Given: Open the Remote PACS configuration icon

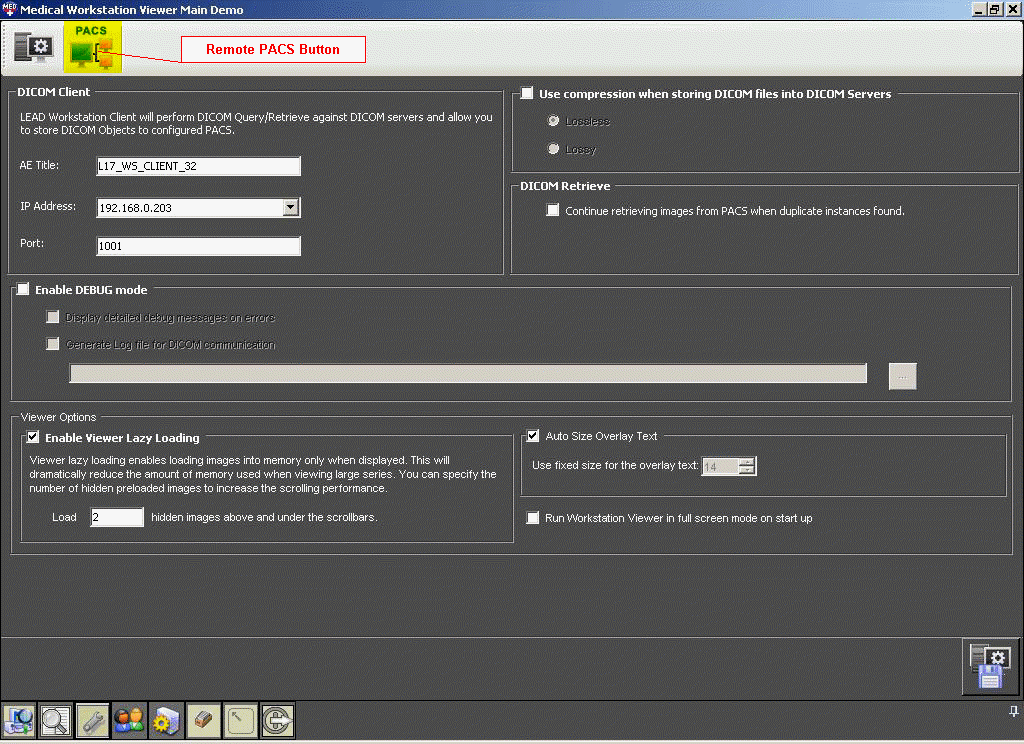Looking at the screenshot, I should (92, 45).
